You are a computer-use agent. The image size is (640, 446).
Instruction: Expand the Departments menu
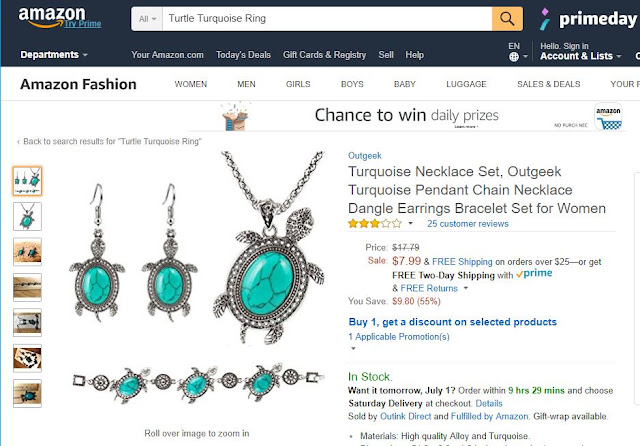pyautogui.click(x=54, y=55)
